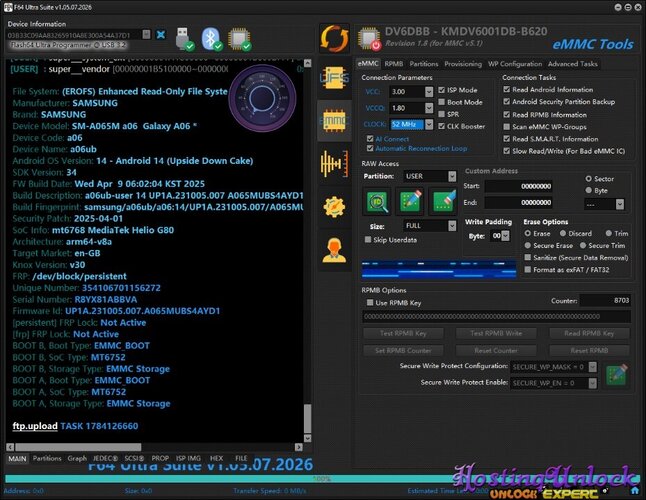Image resolution: width=646 pixels, height=500 pixels.
Task: Toggle Read S.M.A.R.T. Information checkbox
Action: [x=507, y=139]
